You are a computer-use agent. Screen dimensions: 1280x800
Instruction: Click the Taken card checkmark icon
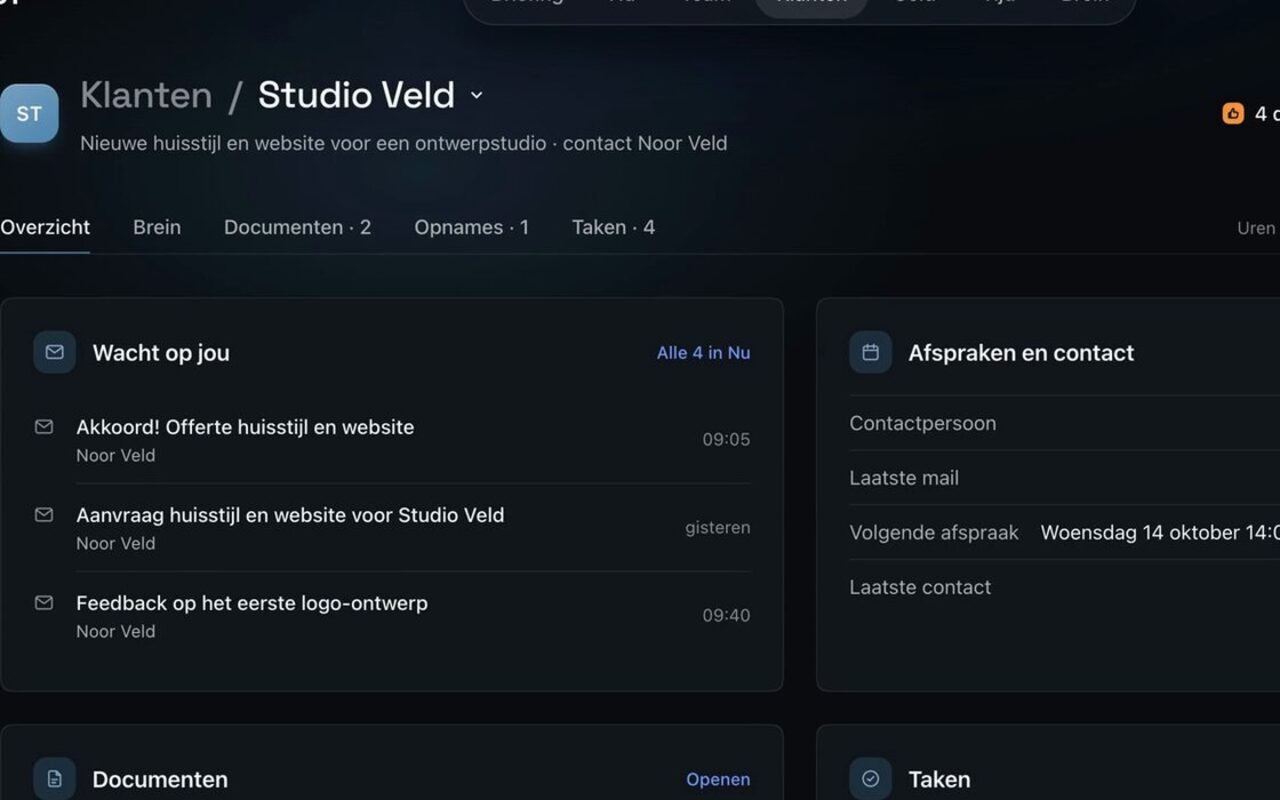coord(870,778)
